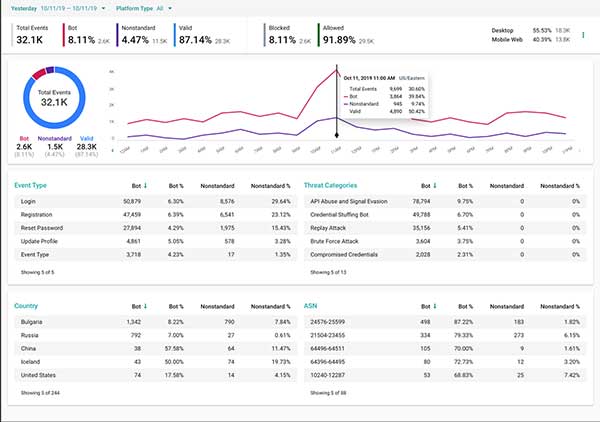Select the Total Events summary card
600x422 pixels.
(35, 35)
